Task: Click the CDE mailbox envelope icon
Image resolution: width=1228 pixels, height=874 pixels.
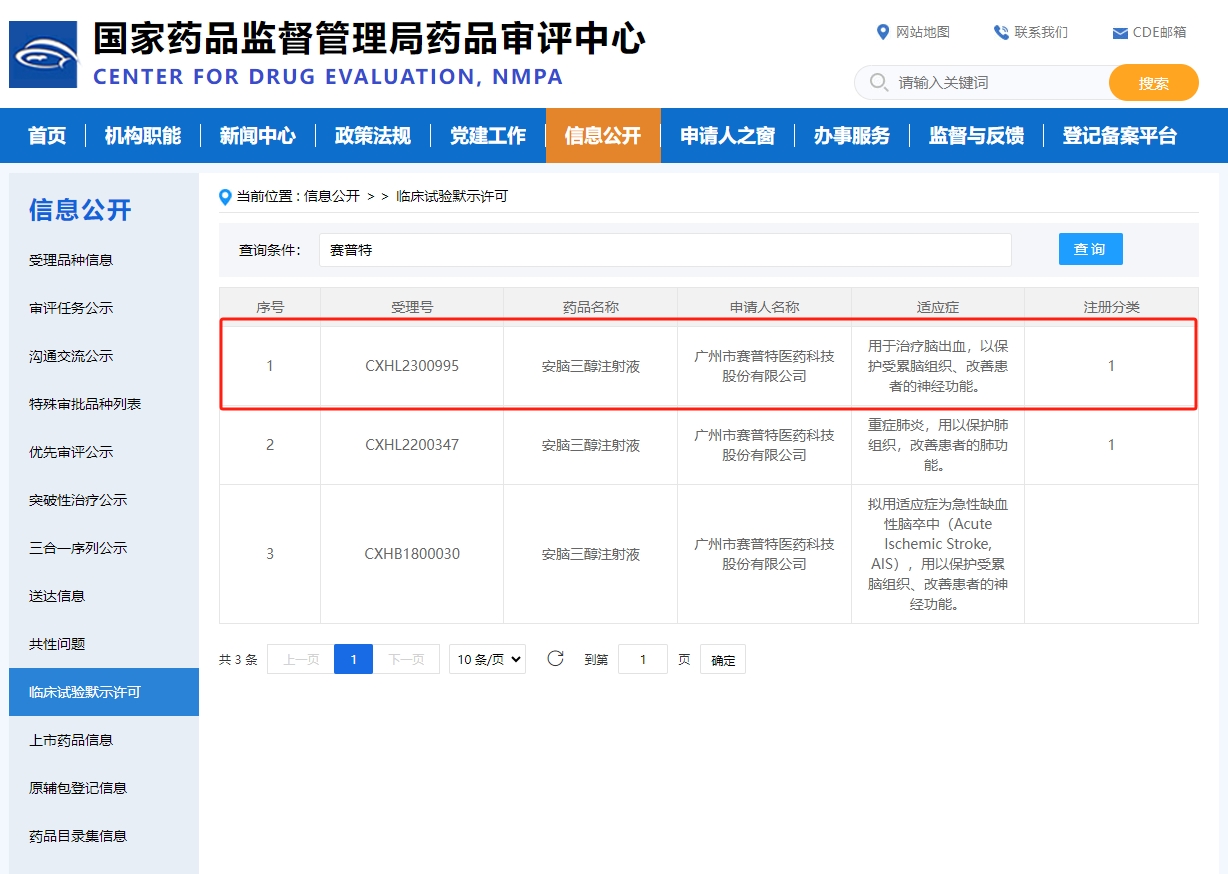Action: point(1120,33)
